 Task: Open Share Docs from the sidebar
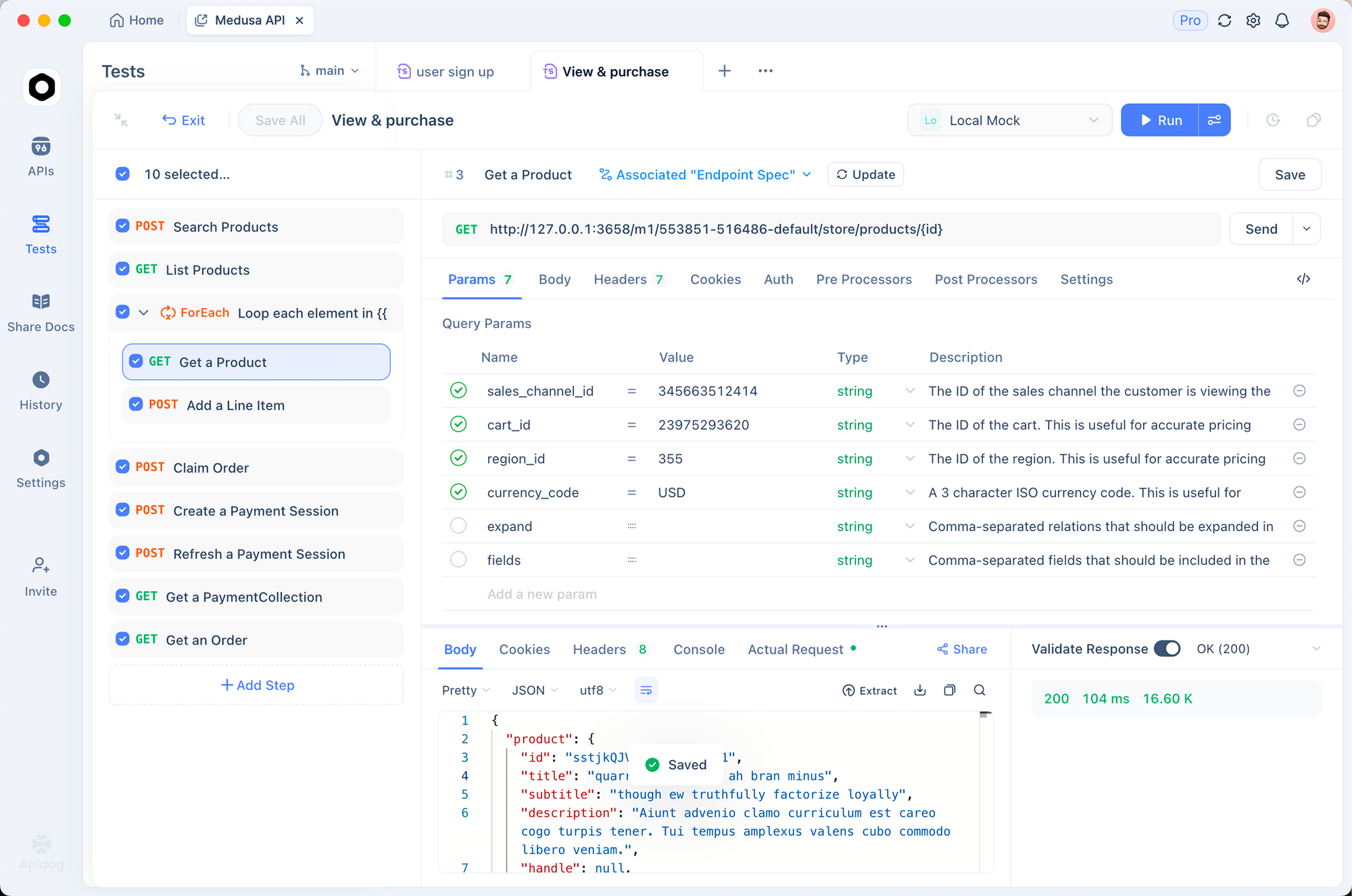coord(41,312)
